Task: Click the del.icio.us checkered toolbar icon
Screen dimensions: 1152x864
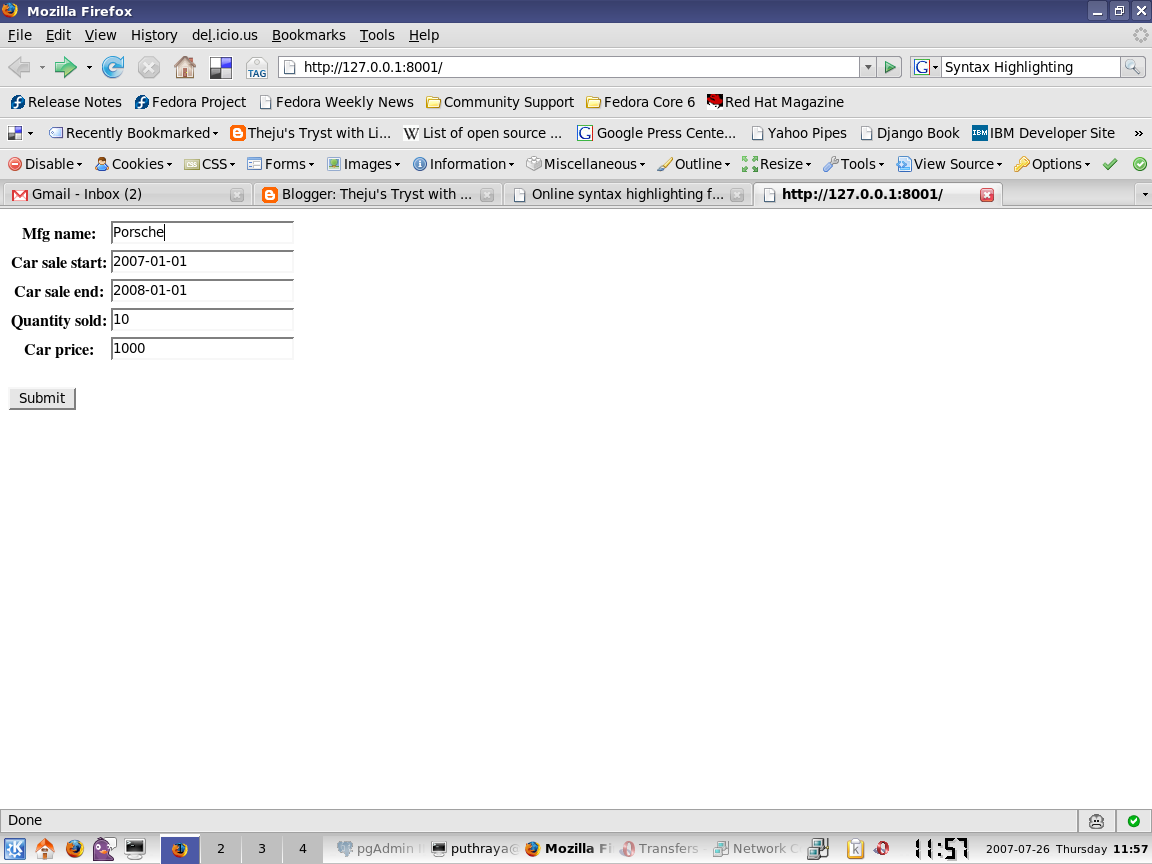Action: [x=220, y=68]
